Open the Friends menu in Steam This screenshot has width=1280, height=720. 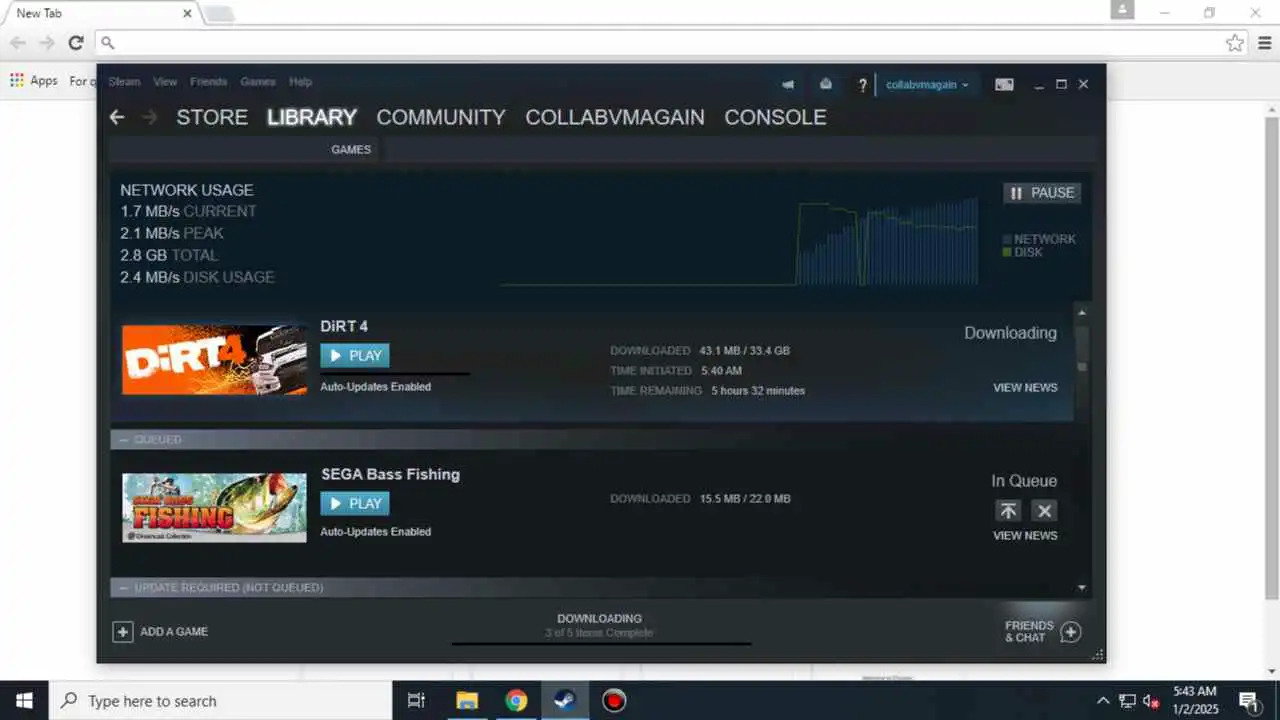[208, 82]
